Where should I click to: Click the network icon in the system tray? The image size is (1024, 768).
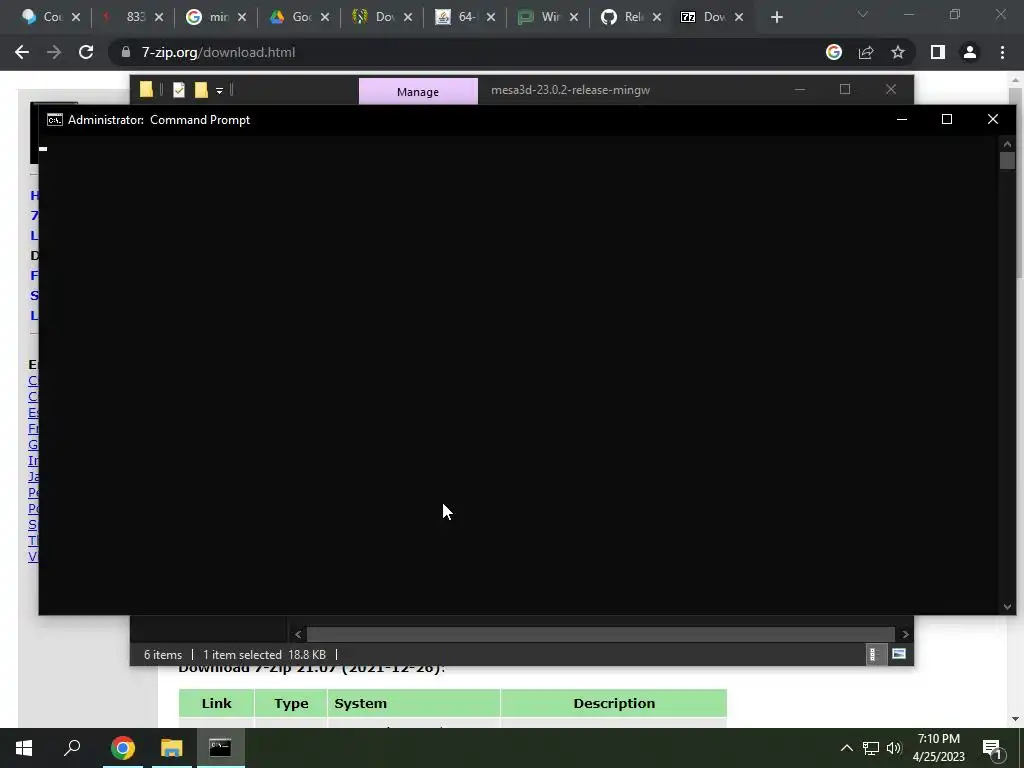pyautogui.click(x=871, y=748)
